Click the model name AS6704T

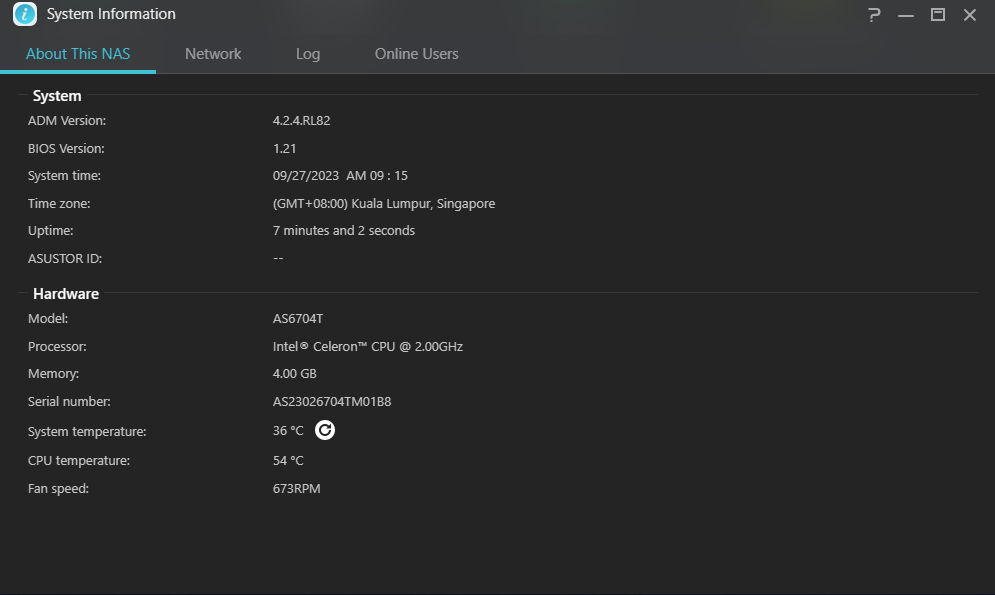(x=298, y=318)
